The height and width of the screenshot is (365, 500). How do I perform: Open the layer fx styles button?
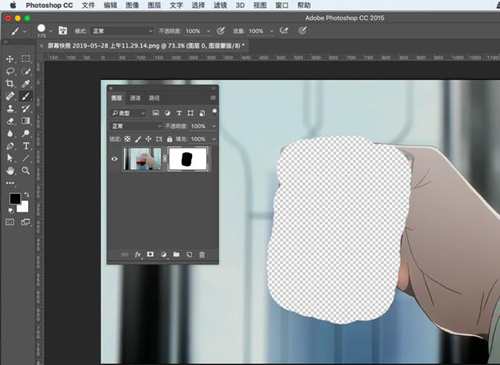coord(138,254)
